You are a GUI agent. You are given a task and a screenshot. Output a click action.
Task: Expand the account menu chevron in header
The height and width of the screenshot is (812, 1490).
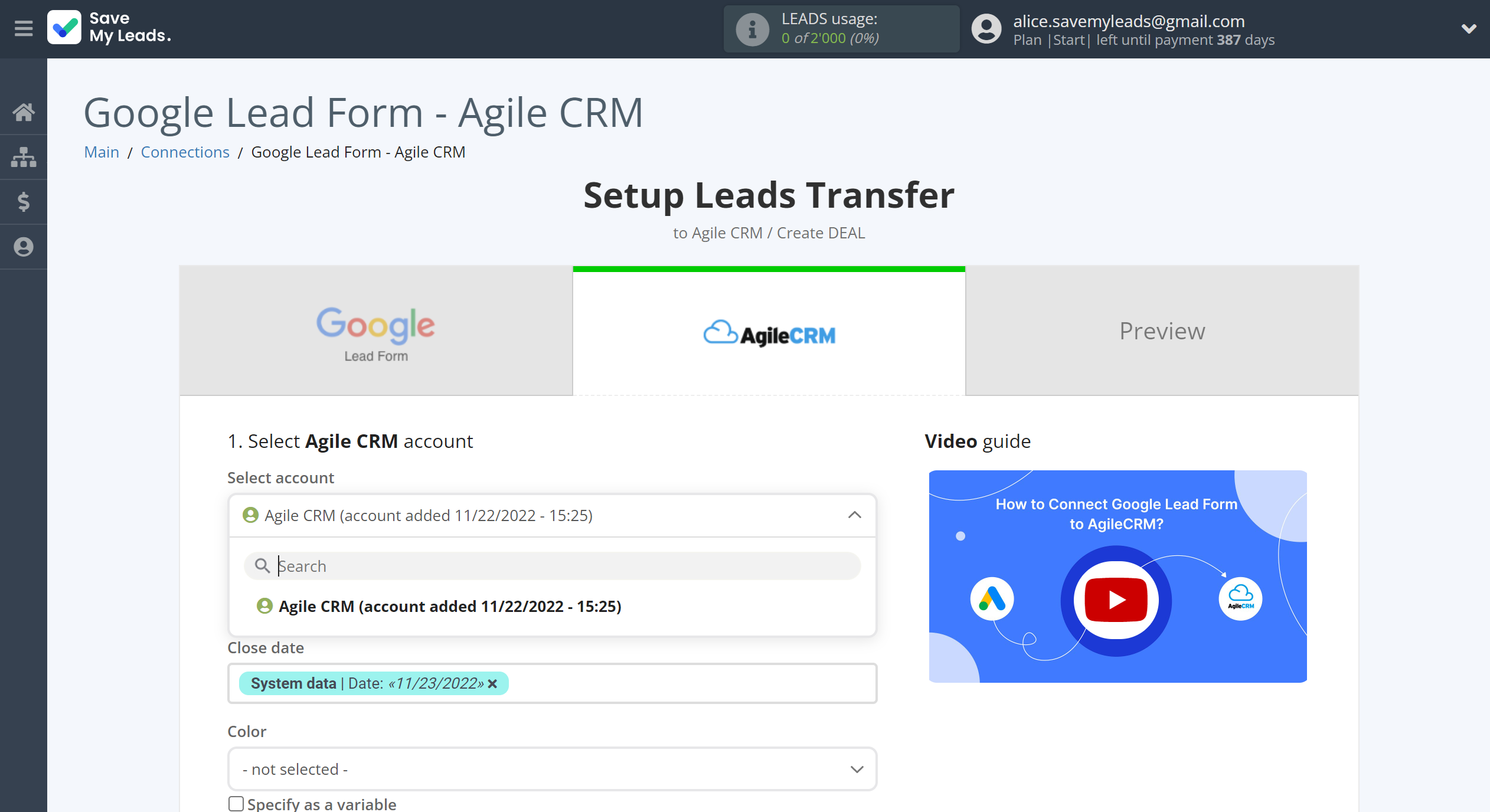pyautogui.click(x=1469, y=28)
